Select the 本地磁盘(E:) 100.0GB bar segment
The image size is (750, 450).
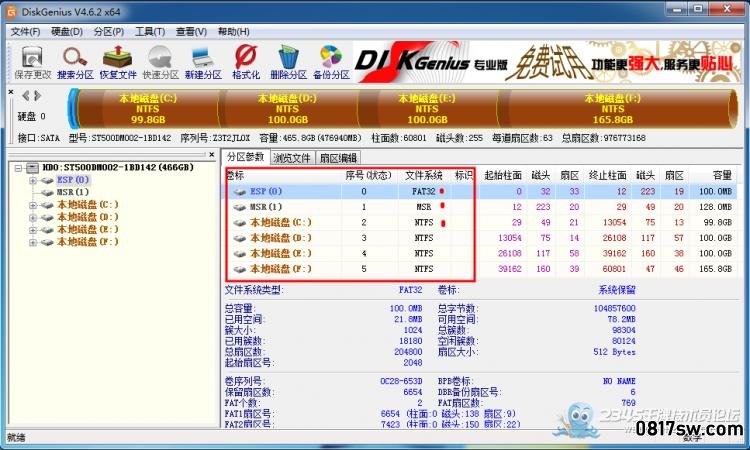click(x=427, y=109)
